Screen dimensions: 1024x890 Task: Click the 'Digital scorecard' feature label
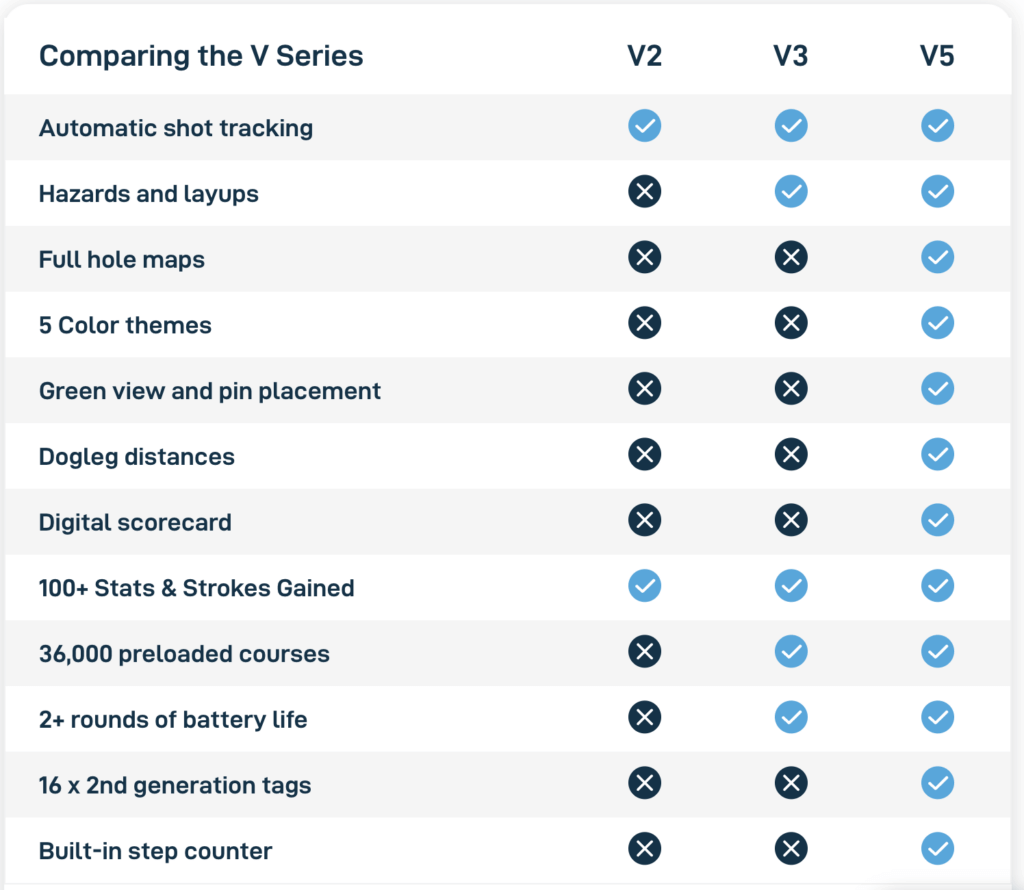pos(135,522)
